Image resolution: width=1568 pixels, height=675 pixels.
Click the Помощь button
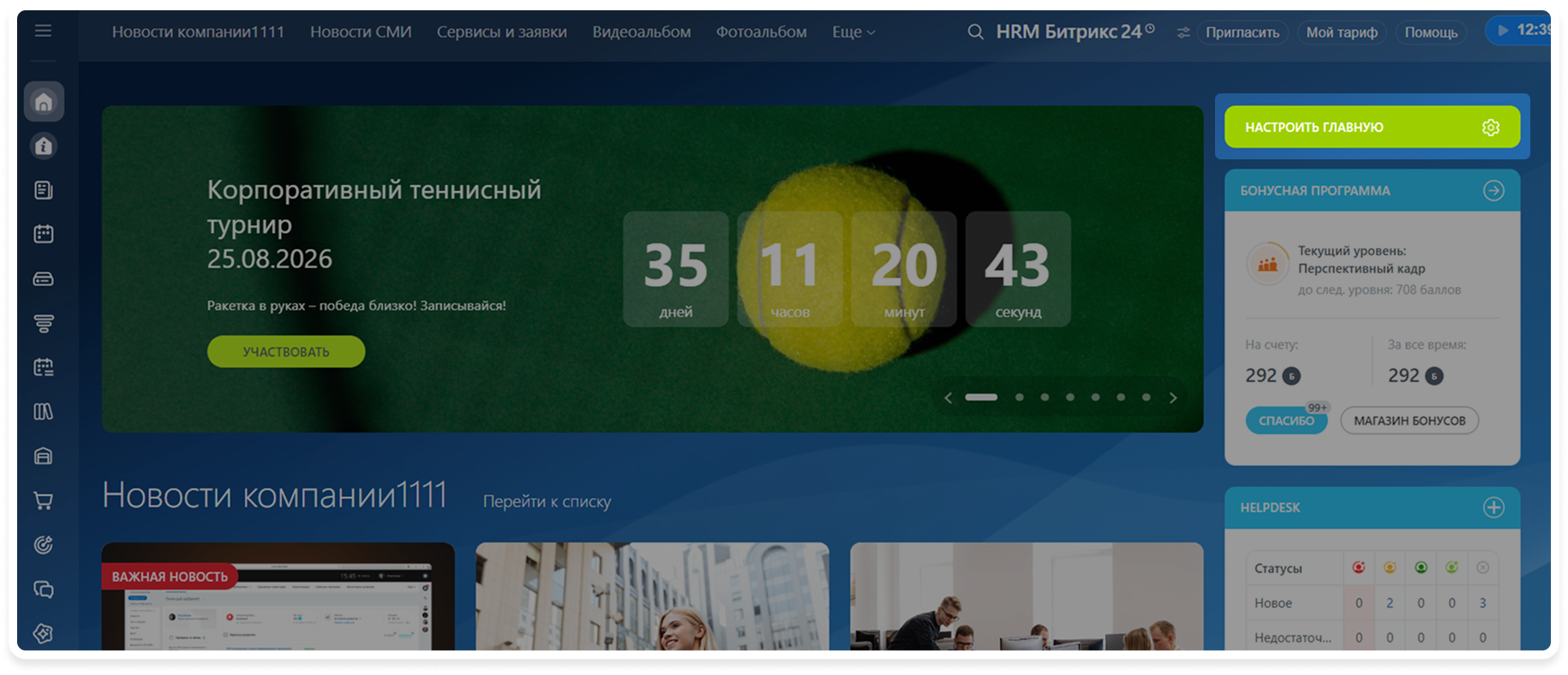point(1430,33)
